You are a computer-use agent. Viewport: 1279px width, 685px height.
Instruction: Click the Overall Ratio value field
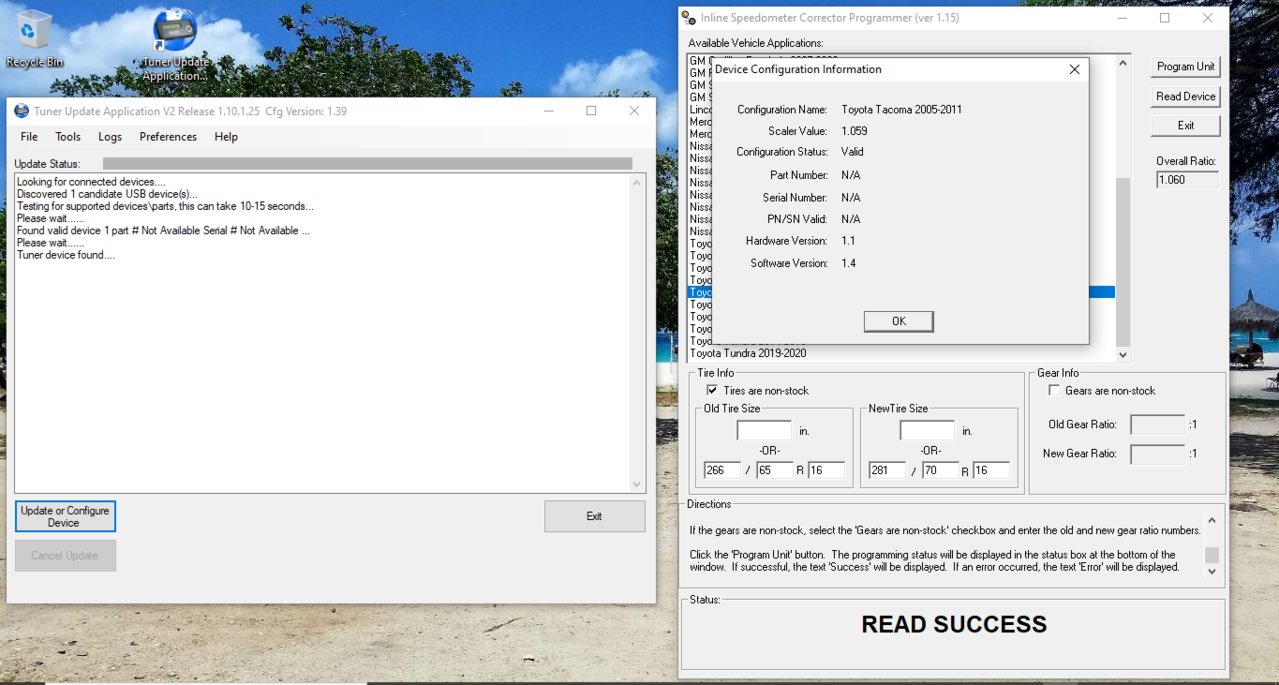click(1187, 180)
